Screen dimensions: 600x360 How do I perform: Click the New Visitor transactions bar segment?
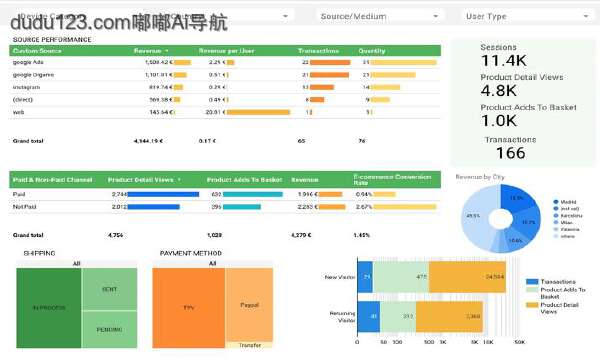pyautogui.click(x=365, y=277)
